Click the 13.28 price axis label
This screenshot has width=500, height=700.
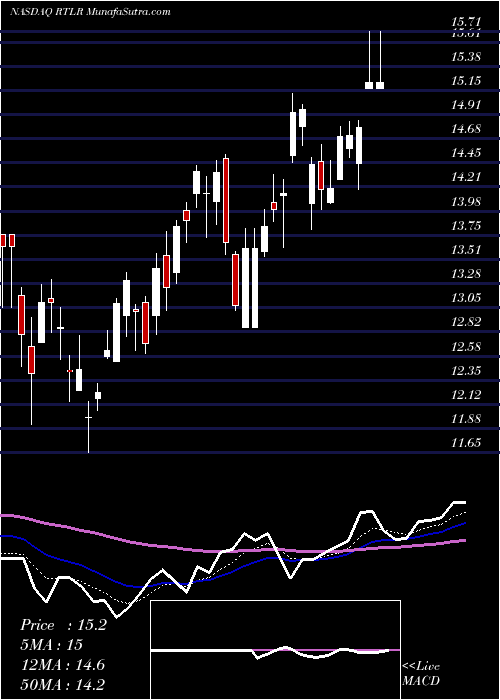(x=466, y=274)
